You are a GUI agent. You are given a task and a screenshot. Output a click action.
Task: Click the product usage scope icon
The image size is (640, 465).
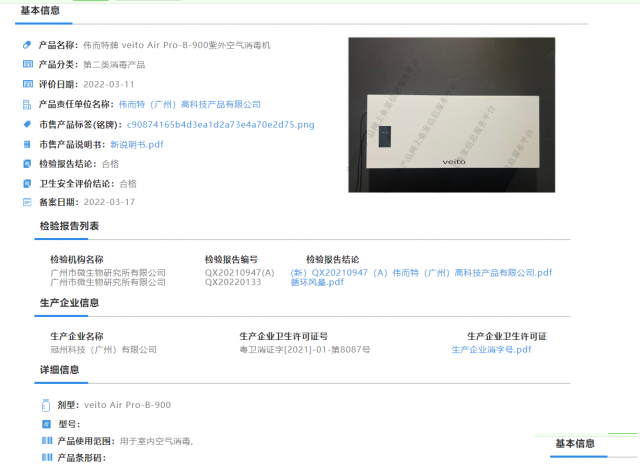point(45,441)
